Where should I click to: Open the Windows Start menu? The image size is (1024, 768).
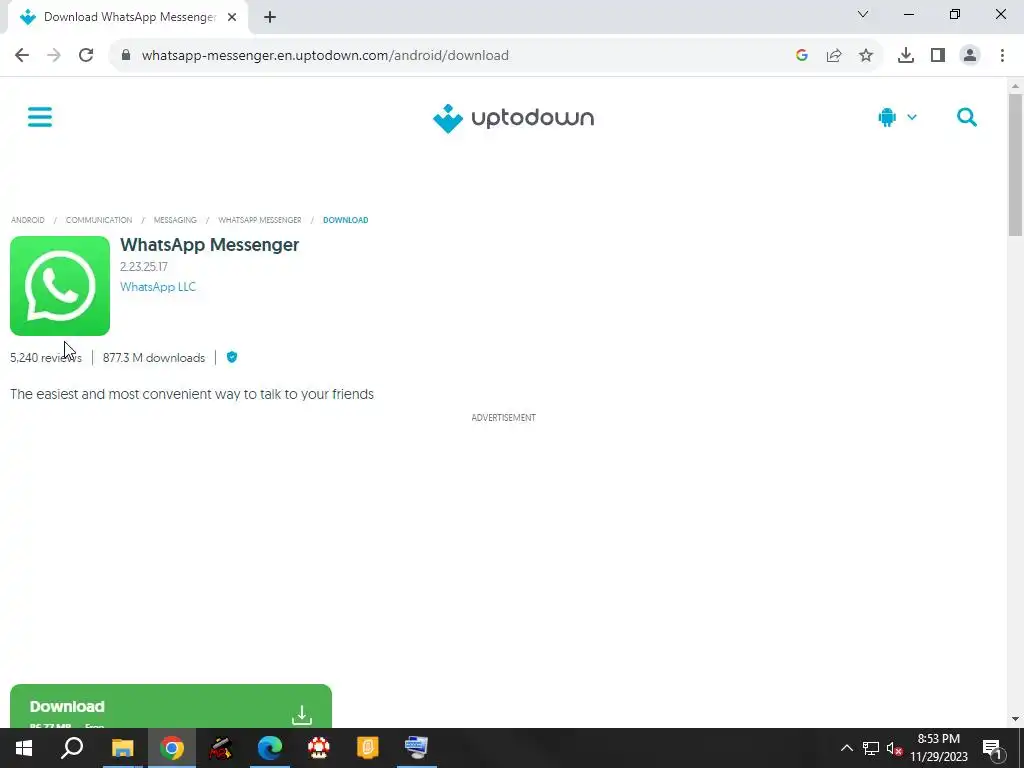tap(24, 748)
